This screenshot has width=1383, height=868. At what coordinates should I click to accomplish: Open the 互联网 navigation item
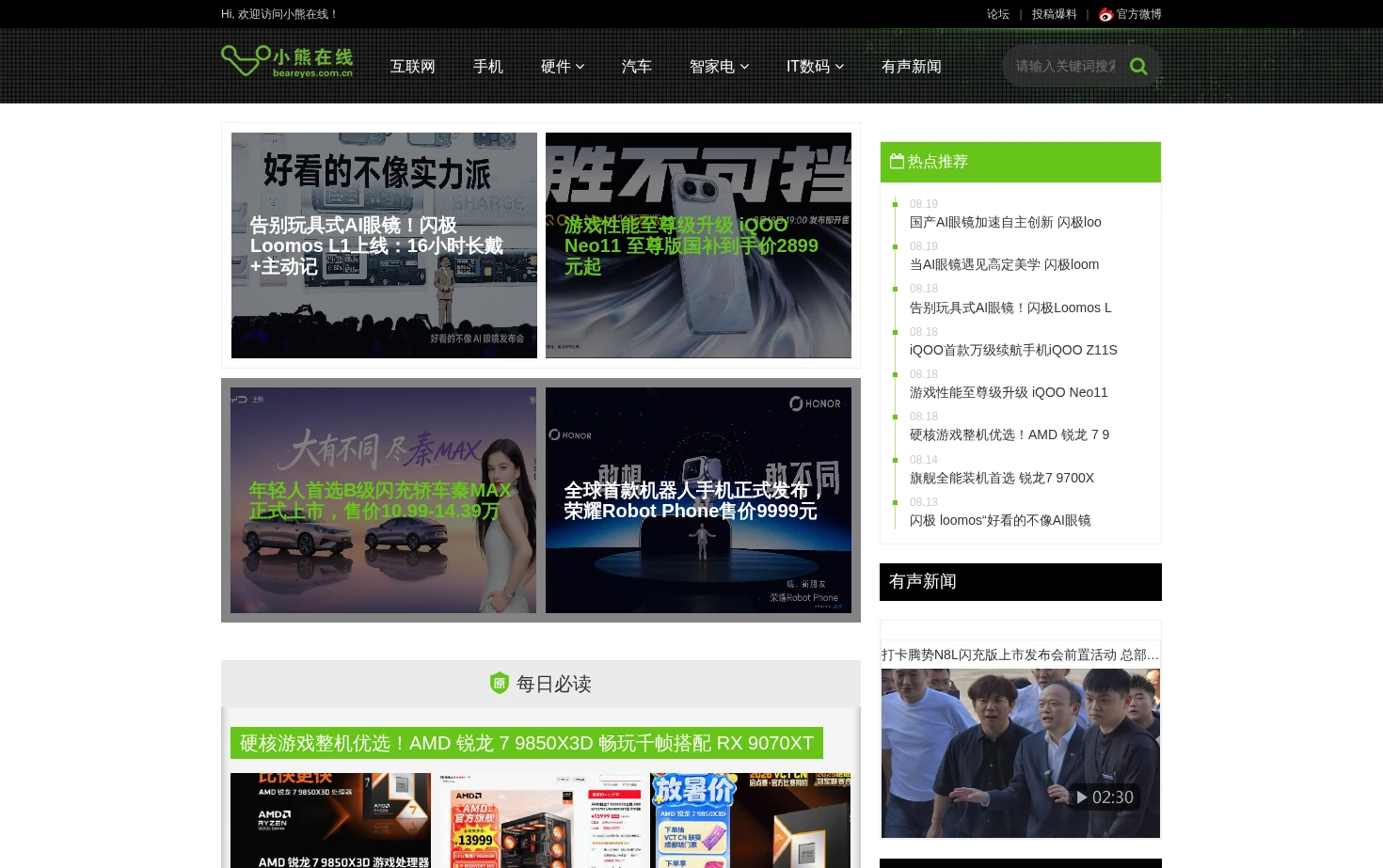pos(412,66)
